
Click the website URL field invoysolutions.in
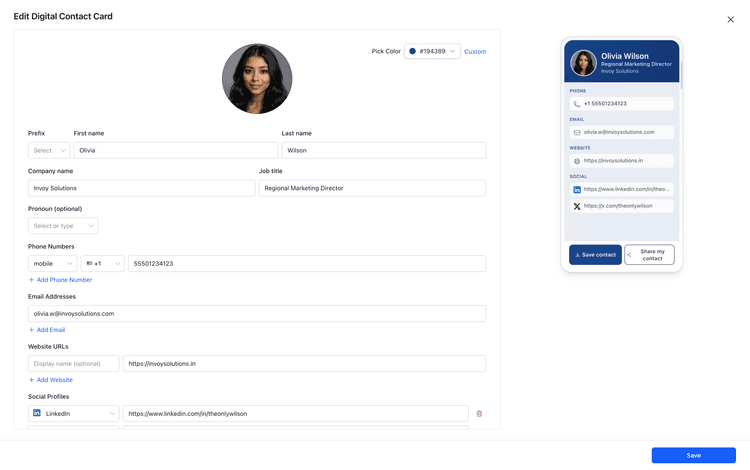(304, 363)
